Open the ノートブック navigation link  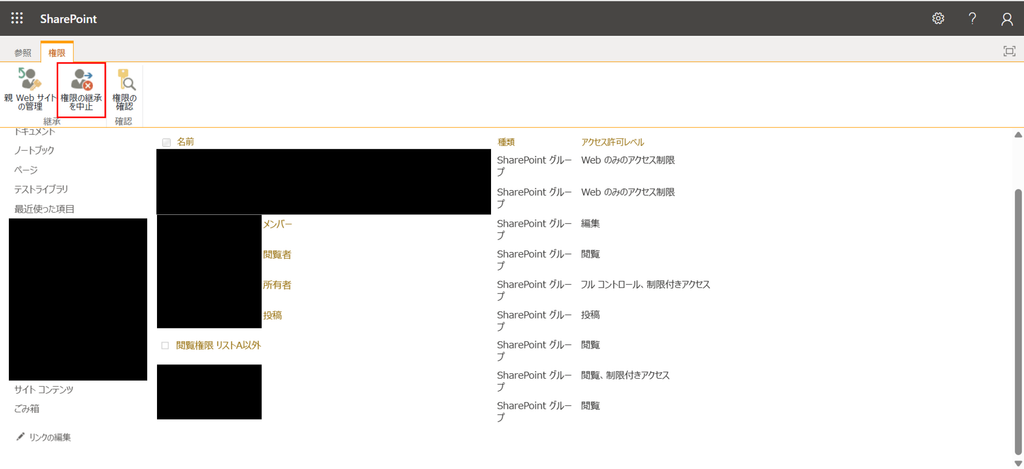coord(35,150)
